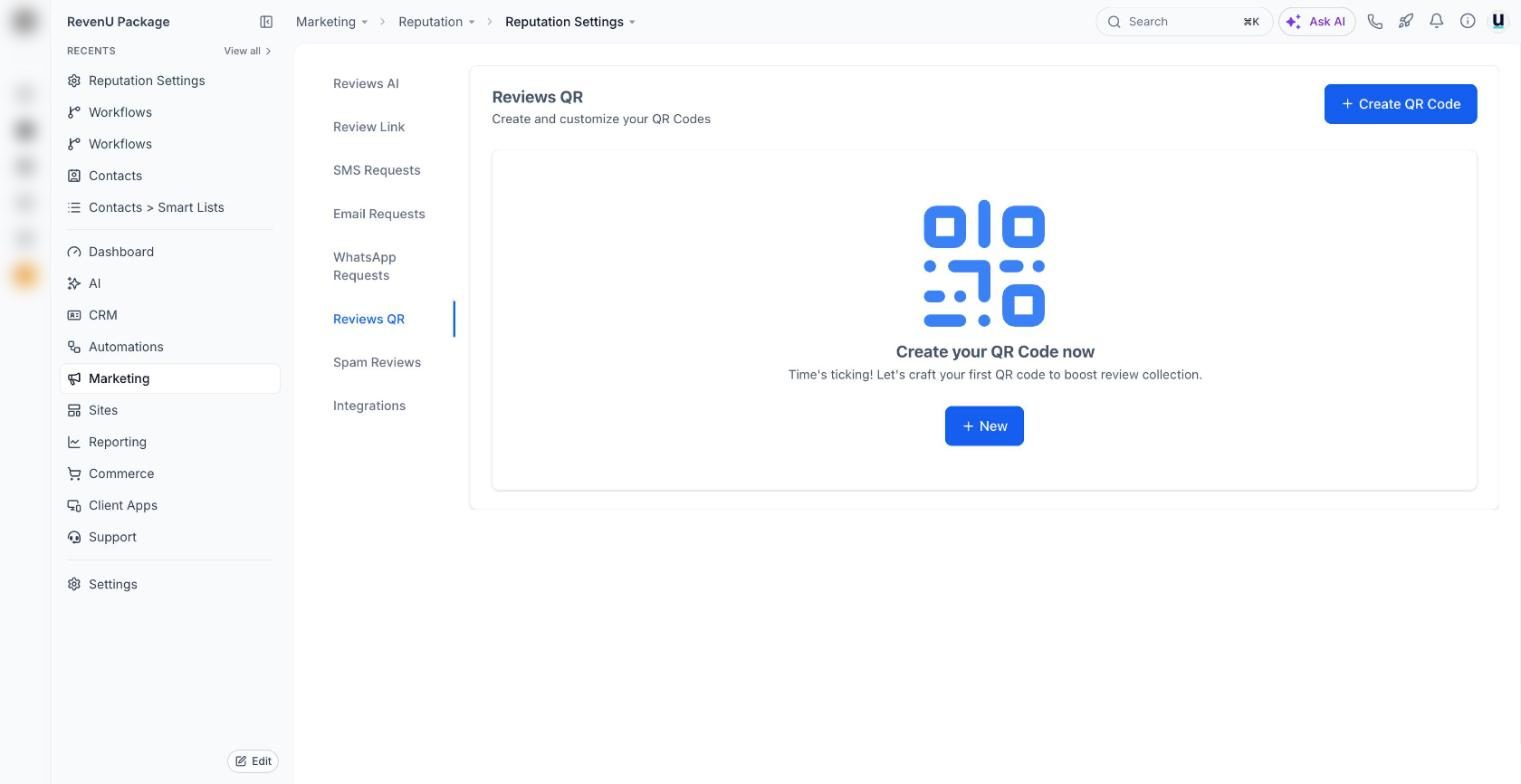Click the orange circle in left rail
1521x784 pixels.
(26, 275)
